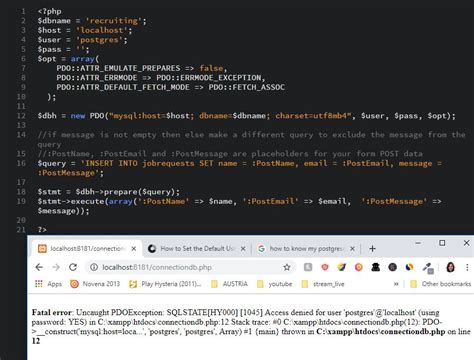Close the localhost:8181 connection tab
This screenshot has width=474, height=360.
coord(134,249)
